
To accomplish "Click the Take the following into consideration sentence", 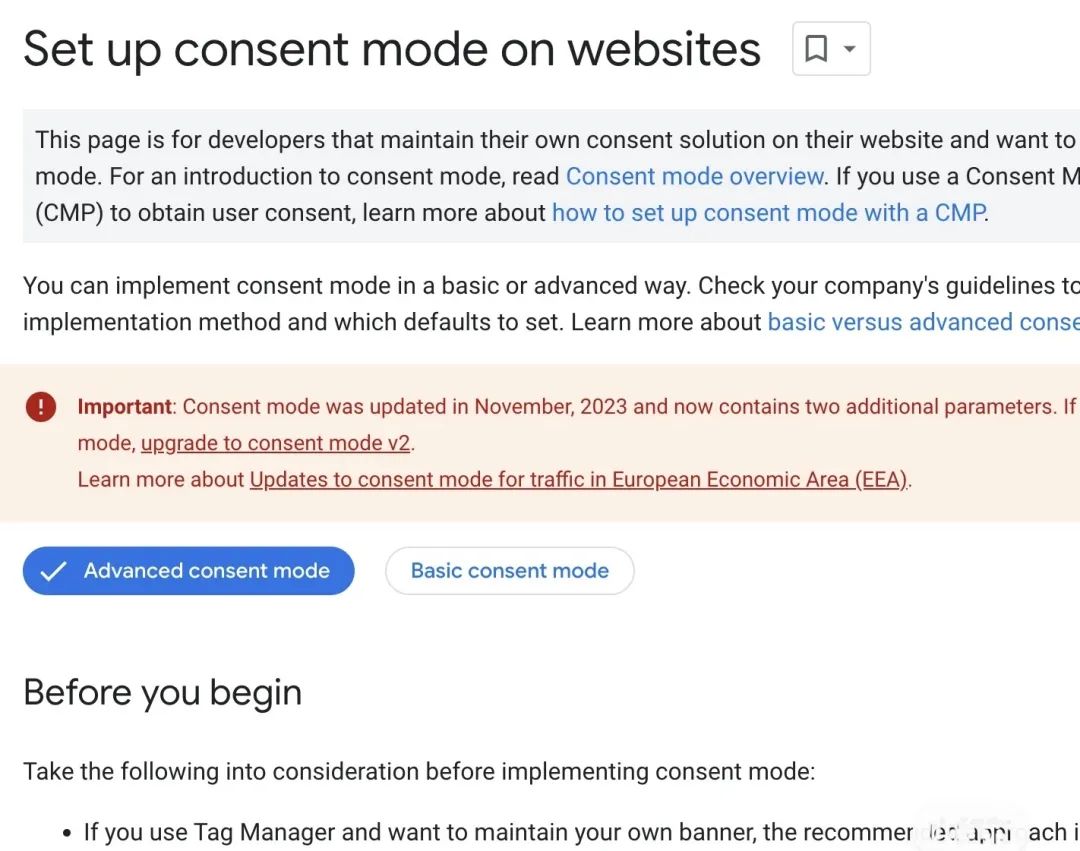I will (419, 771).
